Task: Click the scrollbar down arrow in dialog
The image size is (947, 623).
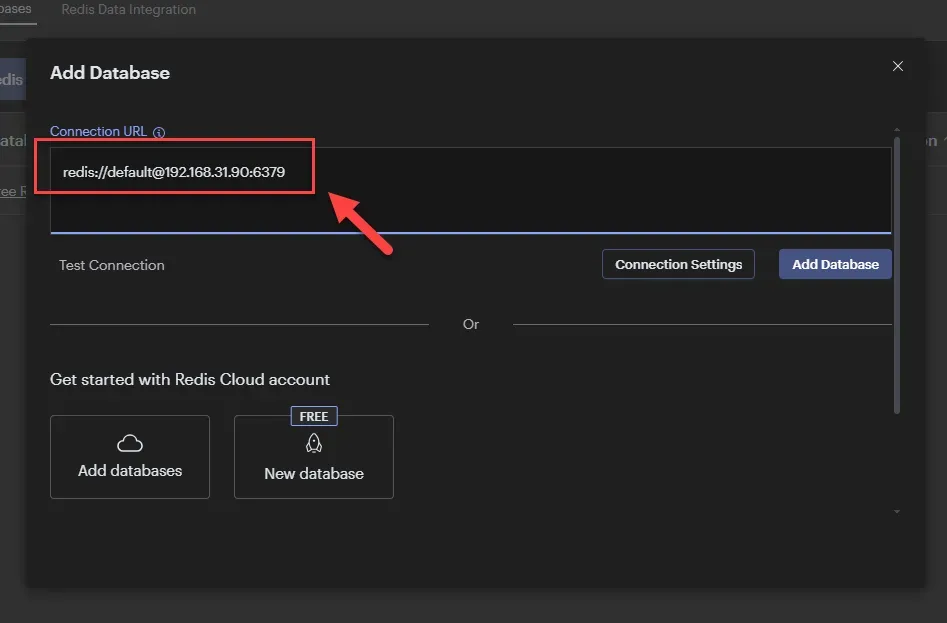Action: click(897, 511)
